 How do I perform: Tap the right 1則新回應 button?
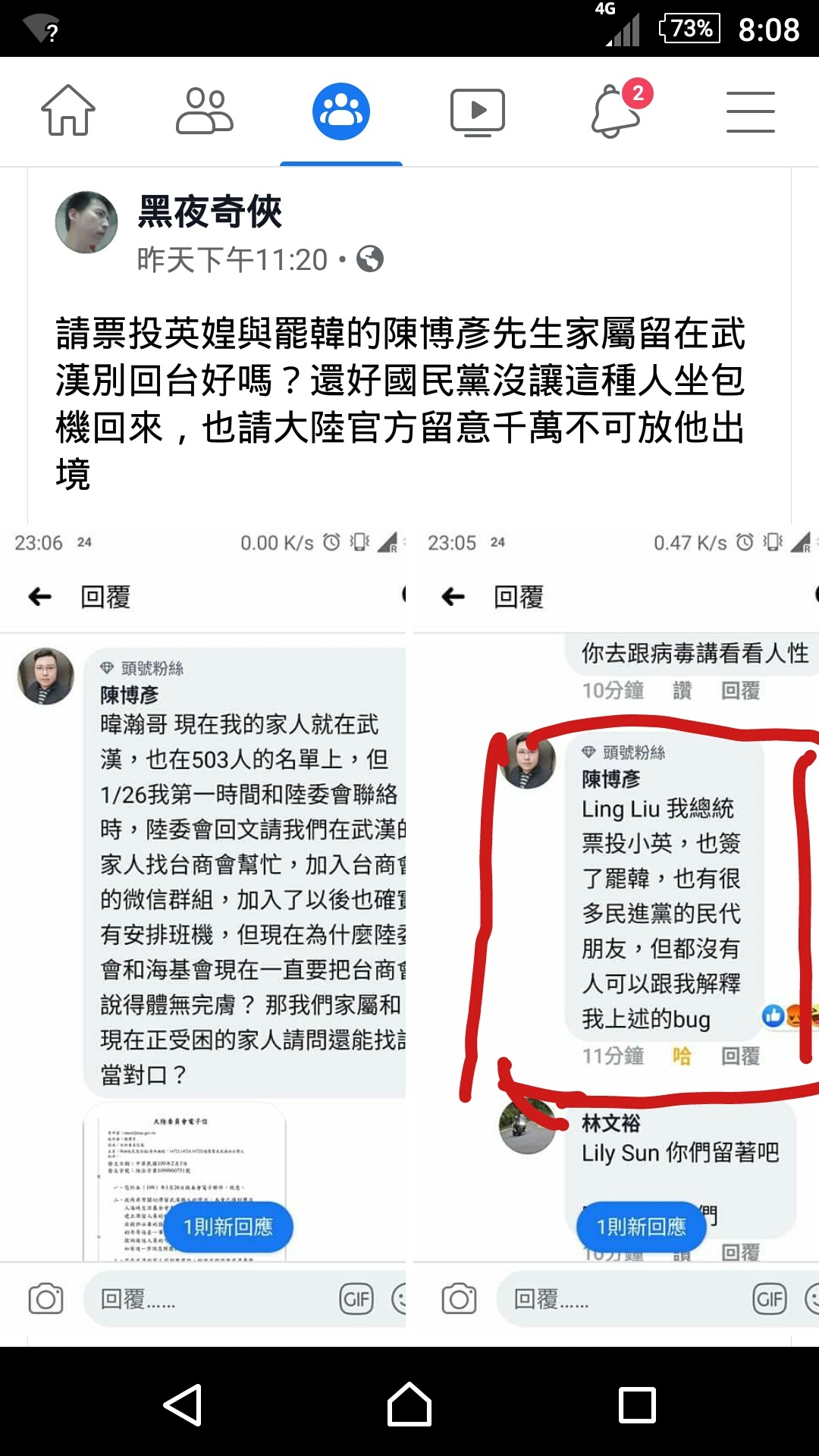(x=641, y=1227)
